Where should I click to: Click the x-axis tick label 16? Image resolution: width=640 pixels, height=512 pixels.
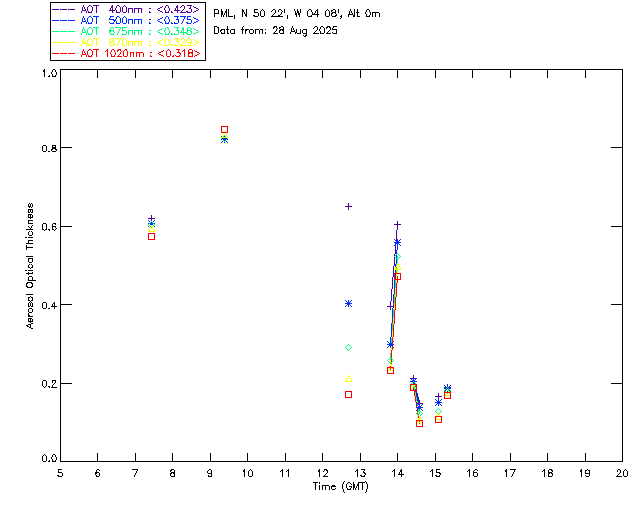point(473,473)
